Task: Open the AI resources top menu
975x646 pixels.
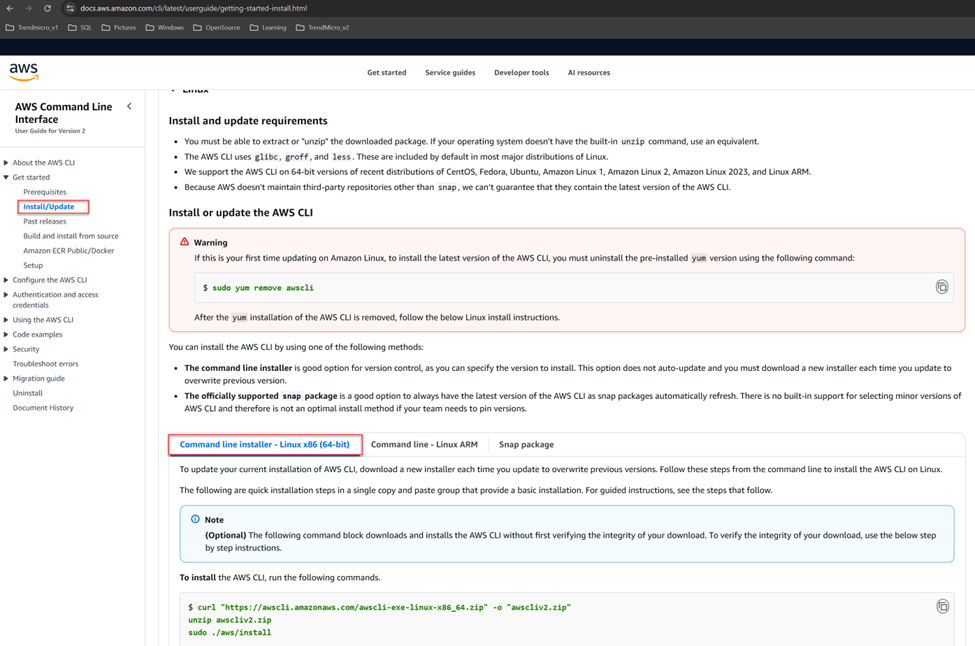Action: pos(589,73)
